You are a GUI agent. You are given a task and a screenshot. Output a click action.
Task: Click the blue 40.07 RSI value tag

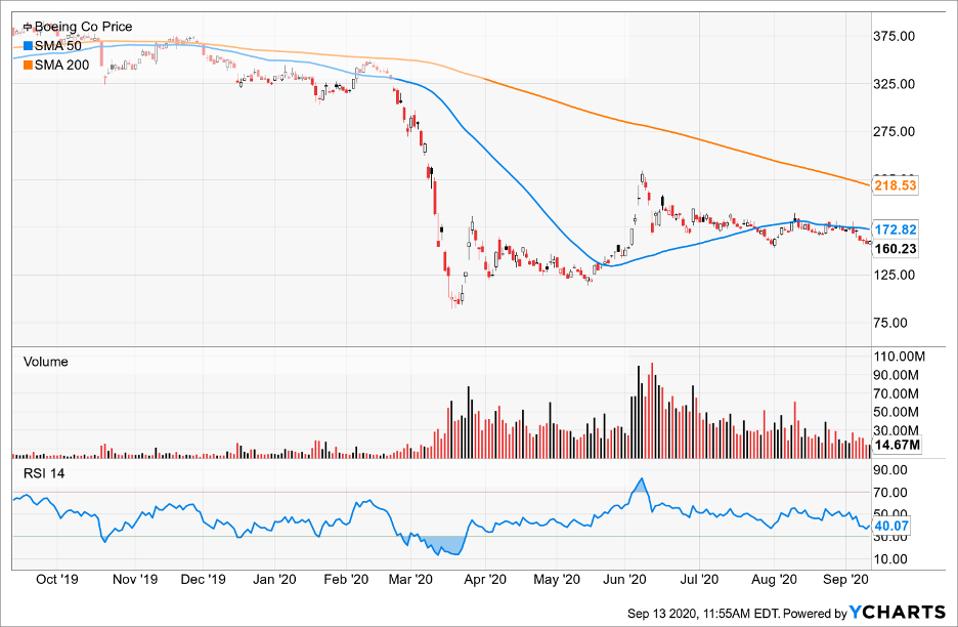[x=893, y=523]
